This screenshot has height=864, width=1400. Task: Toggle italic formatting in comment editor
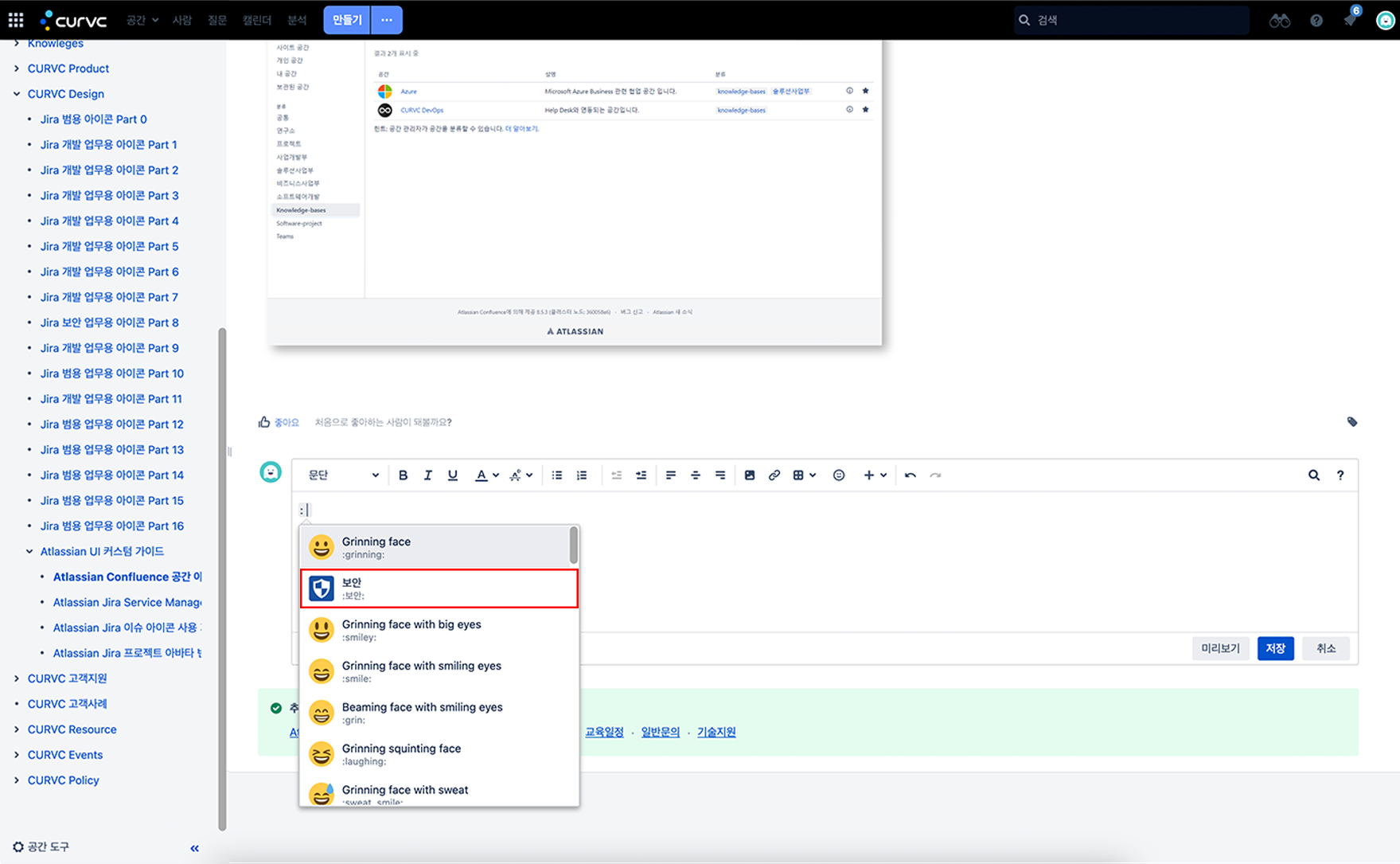(427, 475)
